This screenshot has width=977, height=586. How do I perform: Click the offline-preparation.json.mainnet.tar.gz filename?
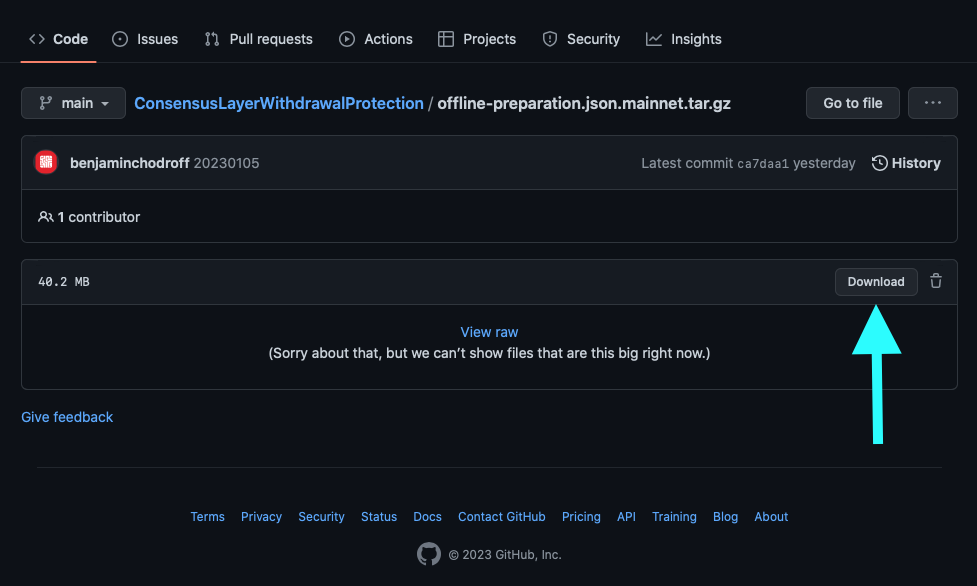[584, 103]
